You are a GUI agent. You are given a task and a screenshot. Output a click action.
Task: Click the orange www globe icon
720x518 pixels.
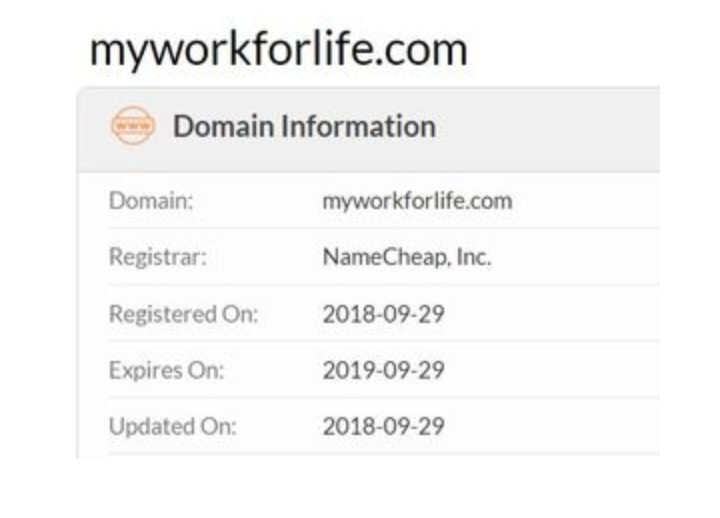[x=133, y=127]
